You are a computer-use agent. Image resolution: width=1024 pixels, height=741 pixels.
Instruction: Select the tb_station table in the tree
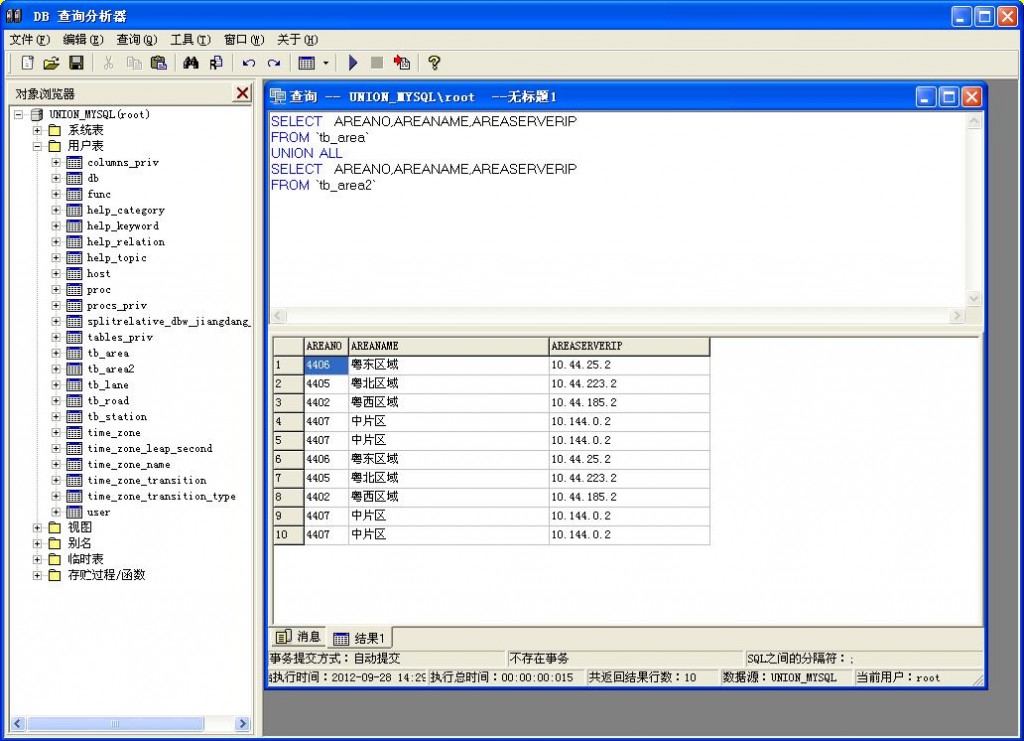tap(116, 417)
